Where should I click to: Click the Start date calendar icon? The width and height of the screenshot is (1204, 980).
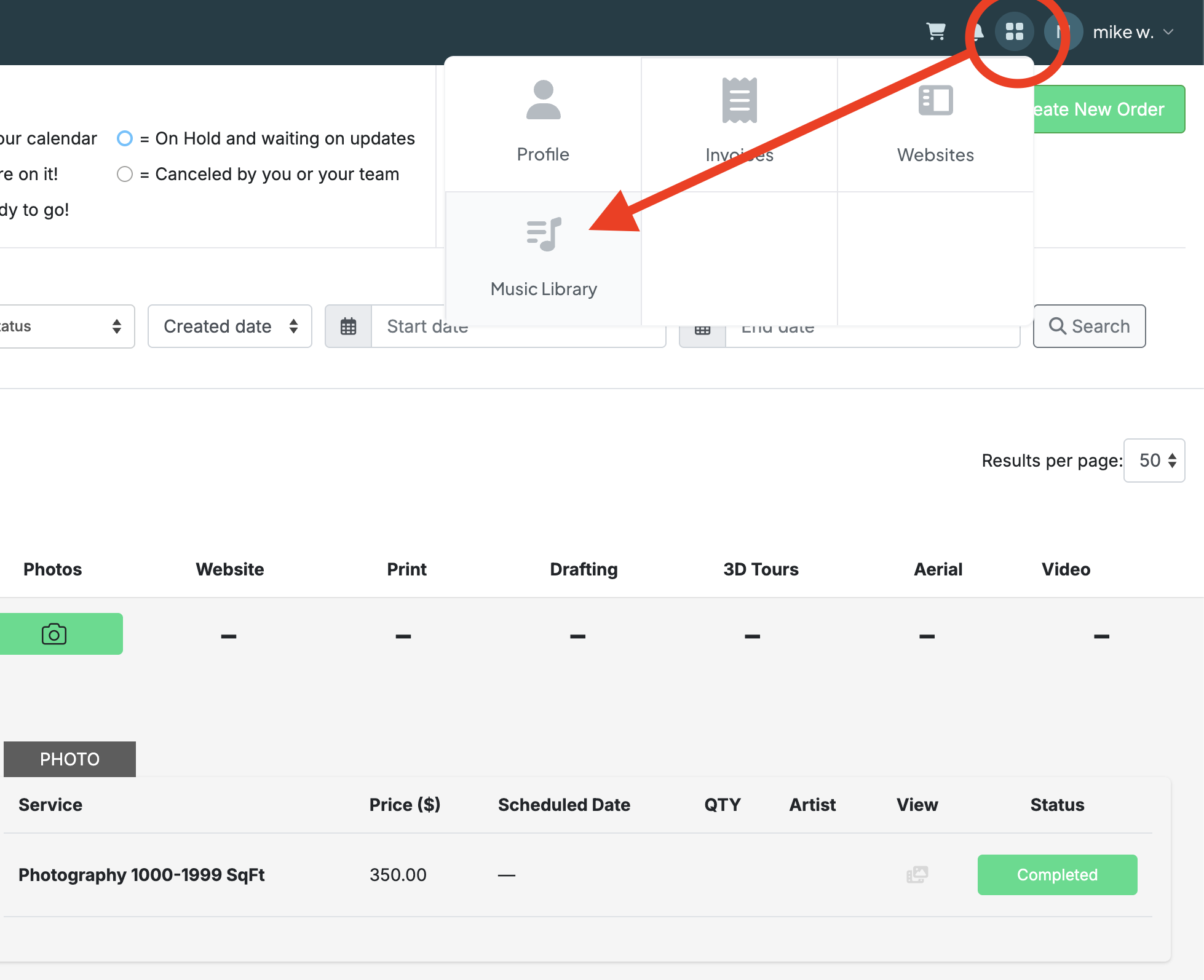(x=349, y=326)
